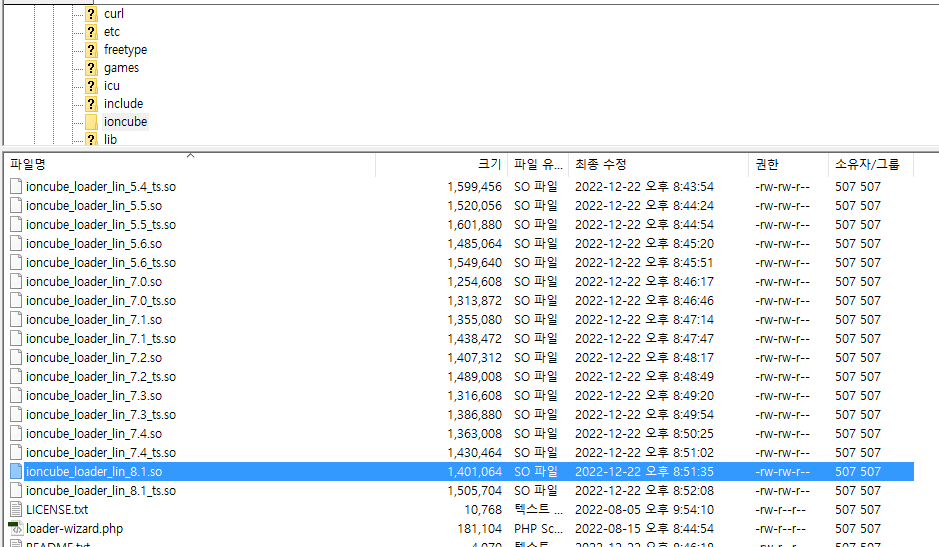Click the file icon of ioncube_loader_lin_8.1.so
Image resolution: width=939 pixels, height=547 pixels.
(x=16, y=472)
